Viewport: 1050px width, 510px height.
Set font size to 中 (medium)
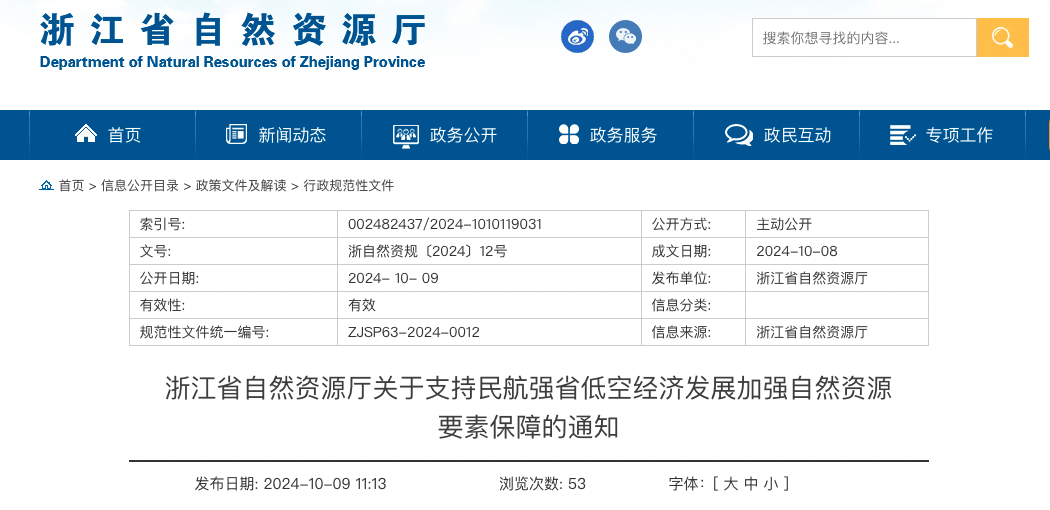click(x=750, y=484)
